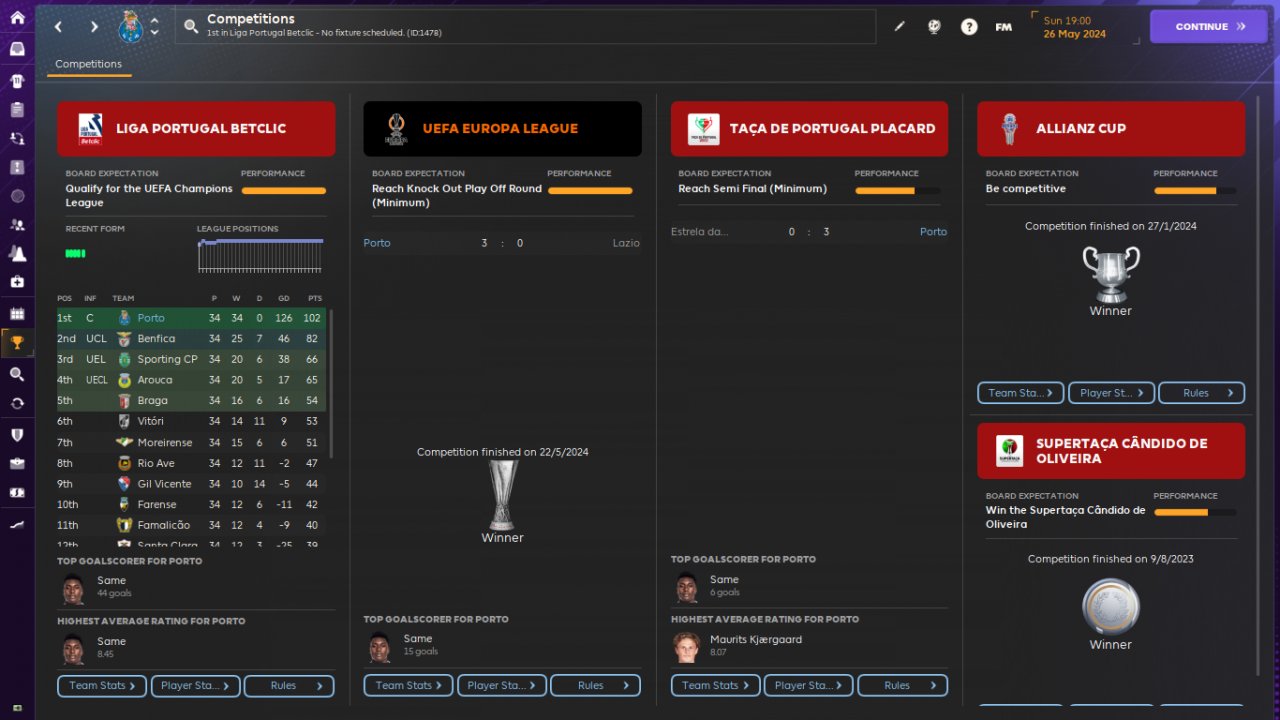Image resolution: width=1280 pixels, height=720 pixels.
Task: Click the Europa League trophy image
Action: pyautogui.click(x=502, y=495)
